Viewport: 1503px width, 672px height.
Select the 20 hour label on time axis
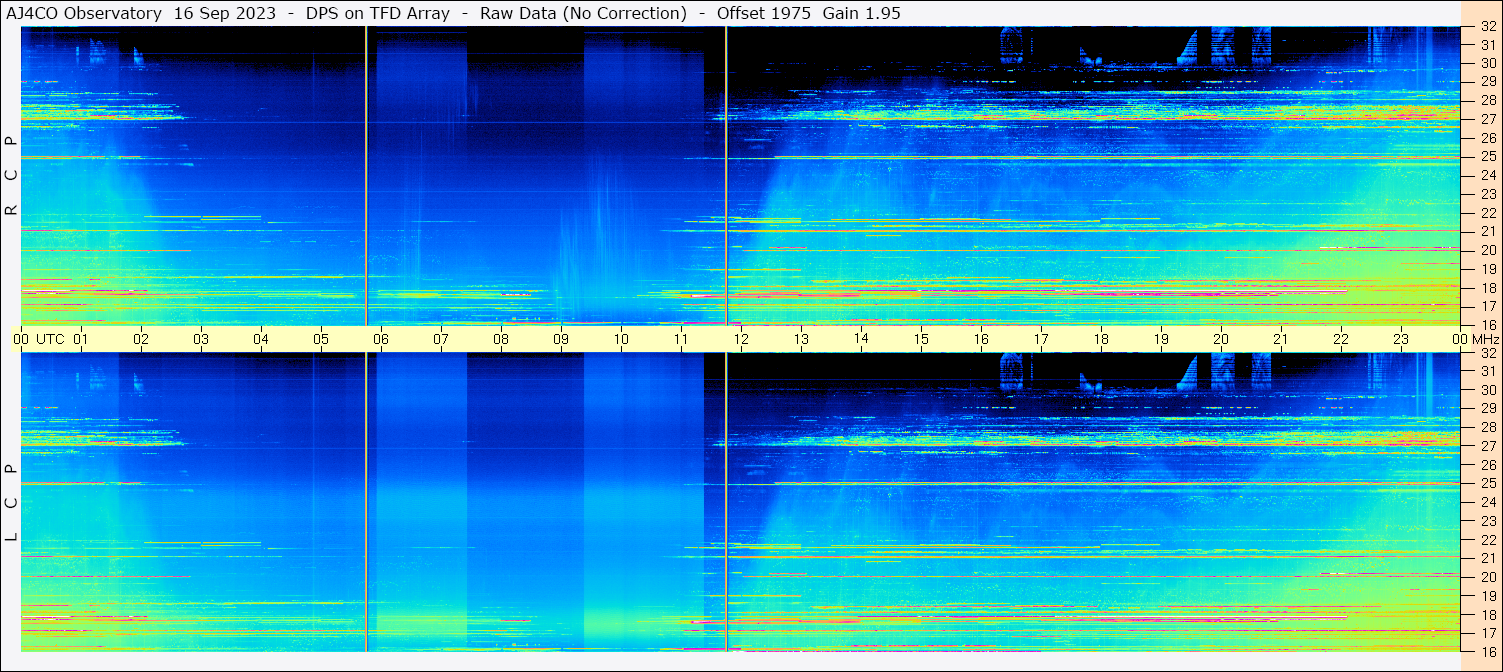1221,339
